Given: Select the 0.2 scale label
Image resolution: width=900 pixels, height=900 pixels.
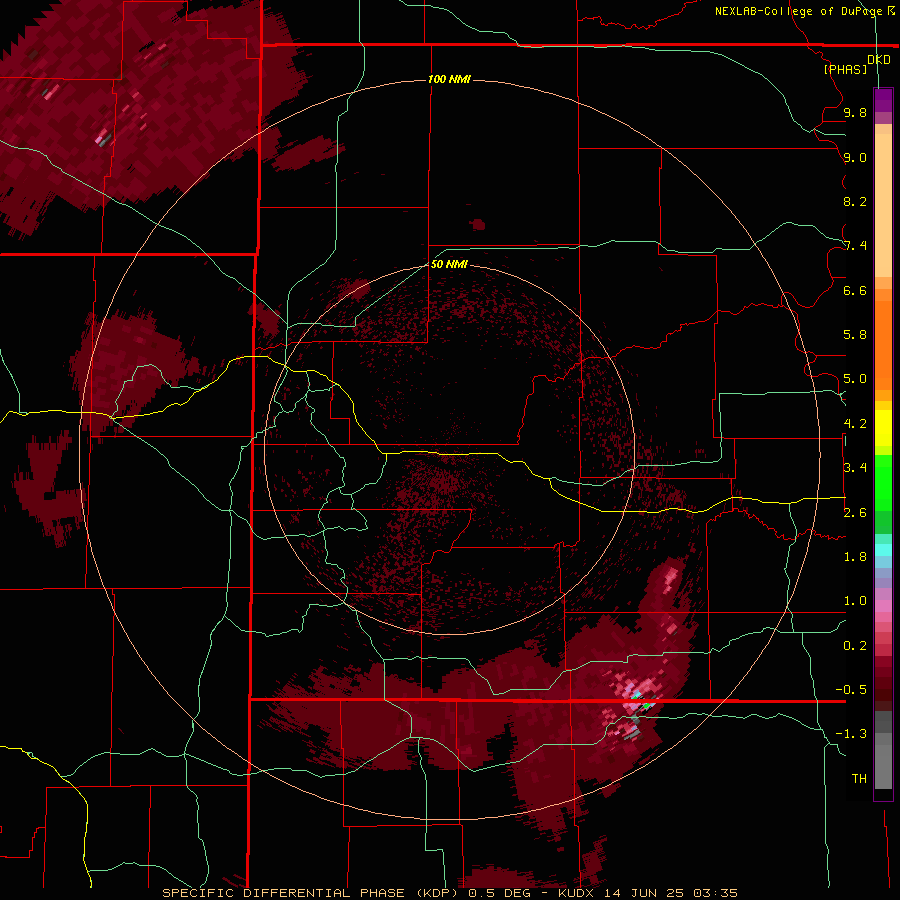Looking at the screenshot, I should coord(855,646).
